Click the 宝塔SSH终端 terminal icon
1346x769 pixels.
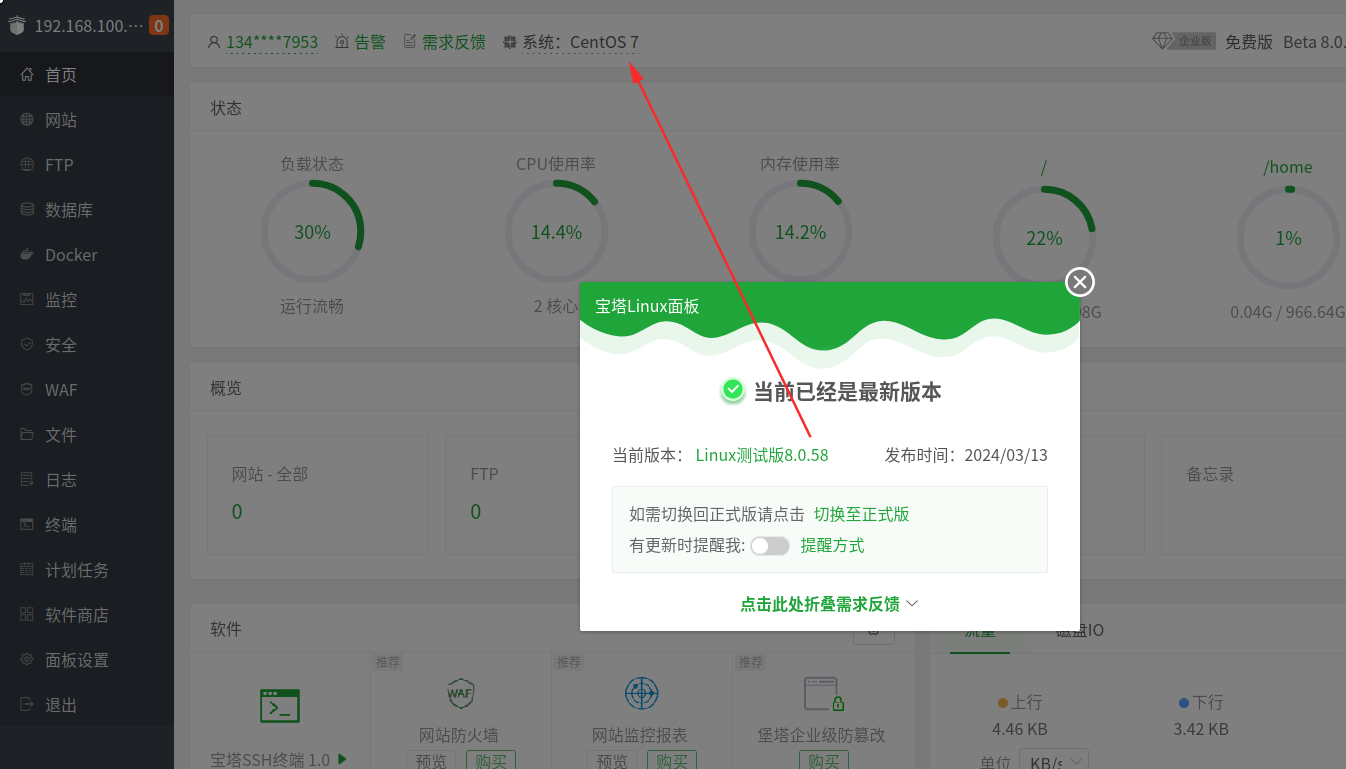[279, 705]
